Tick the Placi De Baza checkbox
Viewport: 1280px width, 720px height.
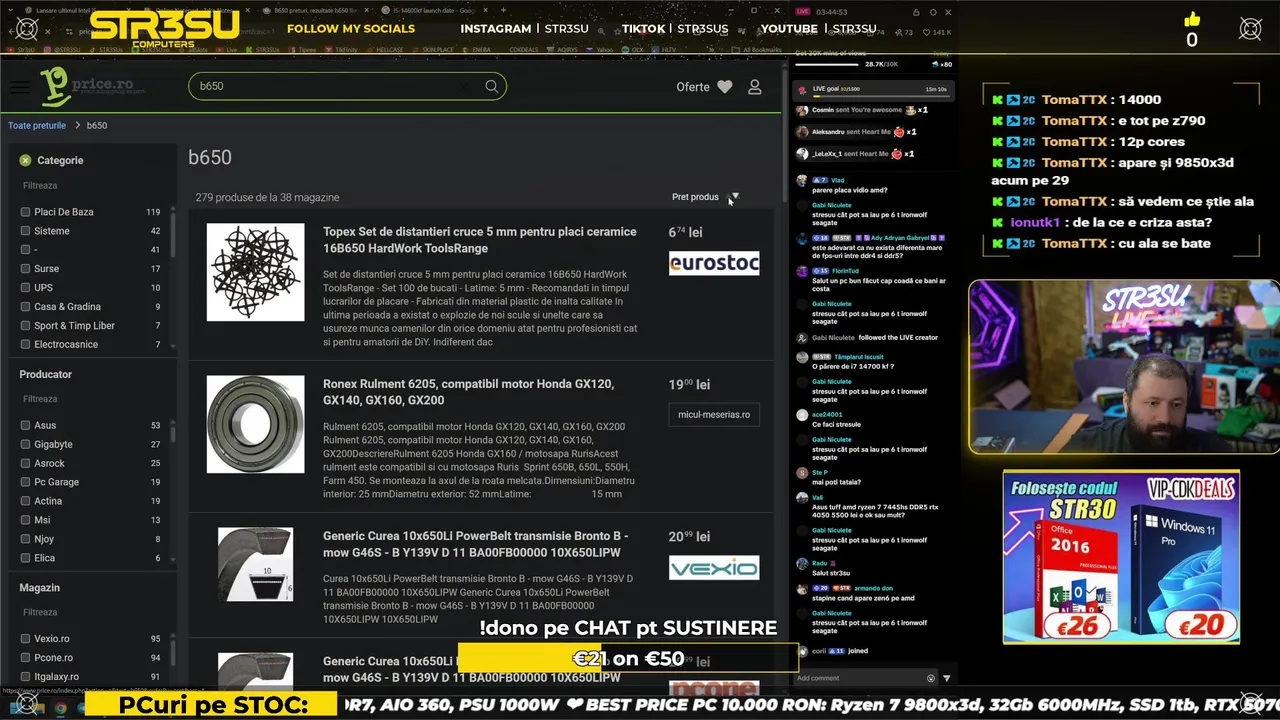click(25, 212)
